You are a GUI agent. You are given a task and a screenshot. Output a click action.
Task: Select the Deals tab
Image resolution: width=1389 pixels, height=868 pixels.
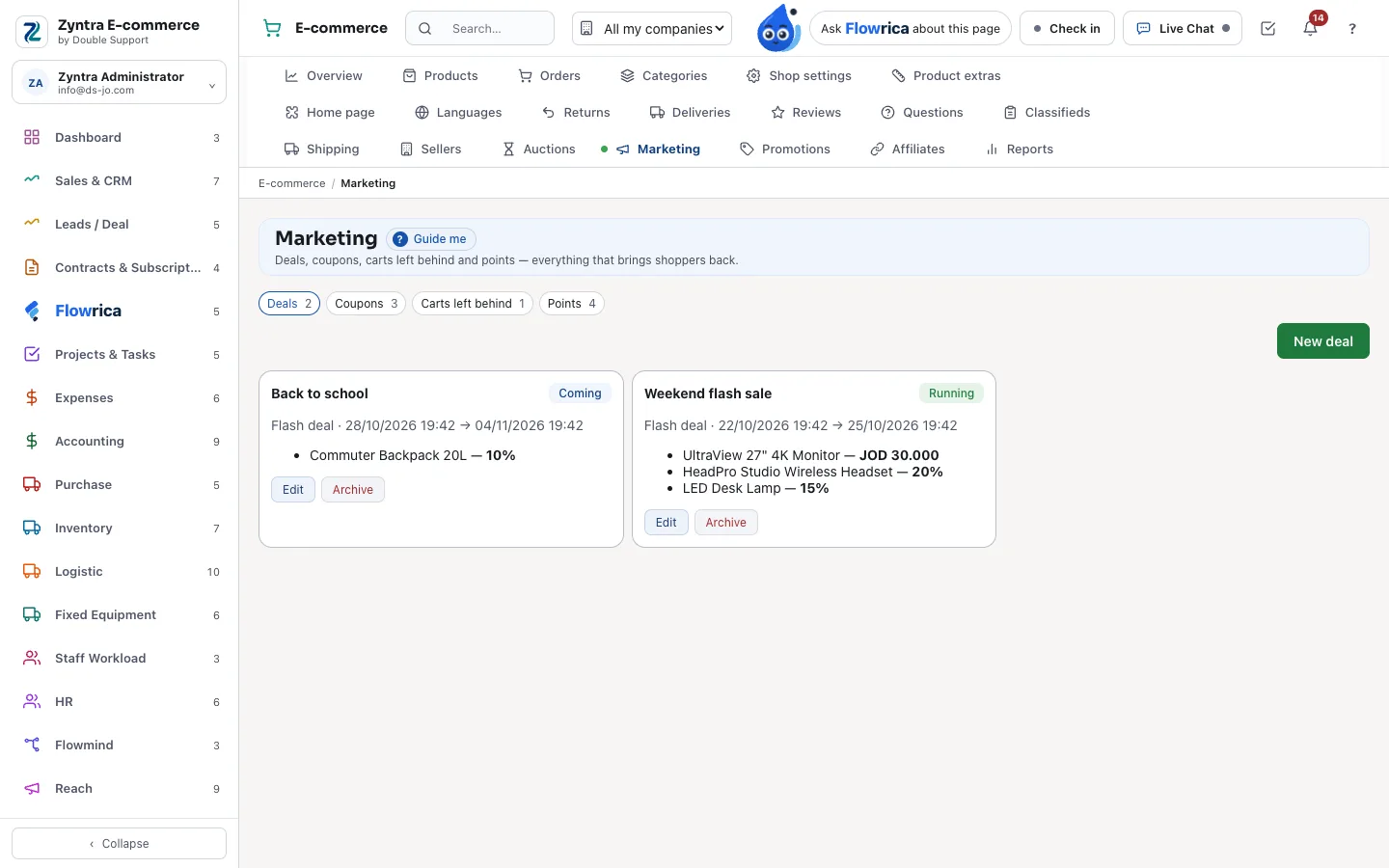[x=289, y=303]
